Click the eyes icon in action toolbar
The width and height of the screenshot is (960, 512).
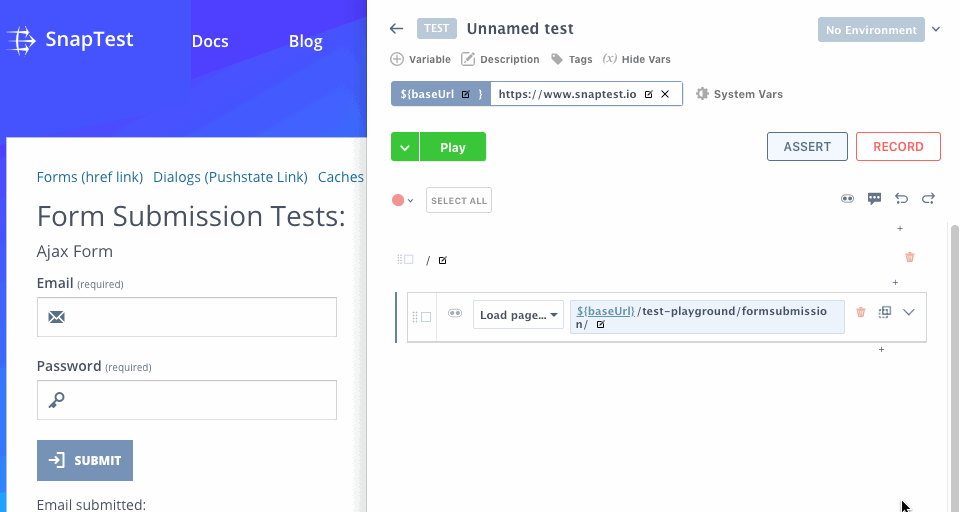tap(847, 198)
